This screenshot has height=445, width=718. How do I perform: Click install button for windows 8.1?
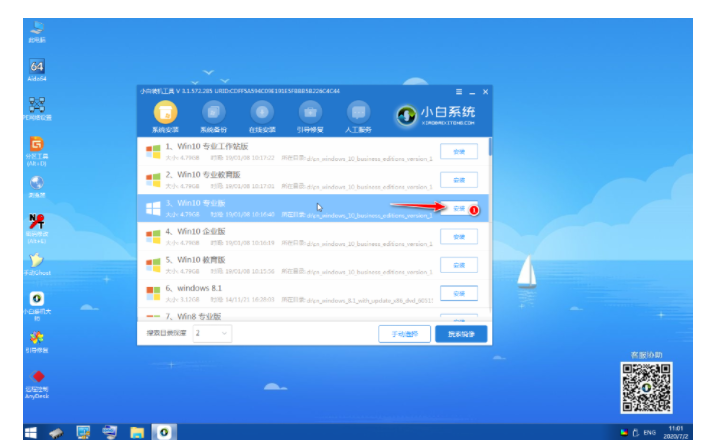tap(459, 293)
